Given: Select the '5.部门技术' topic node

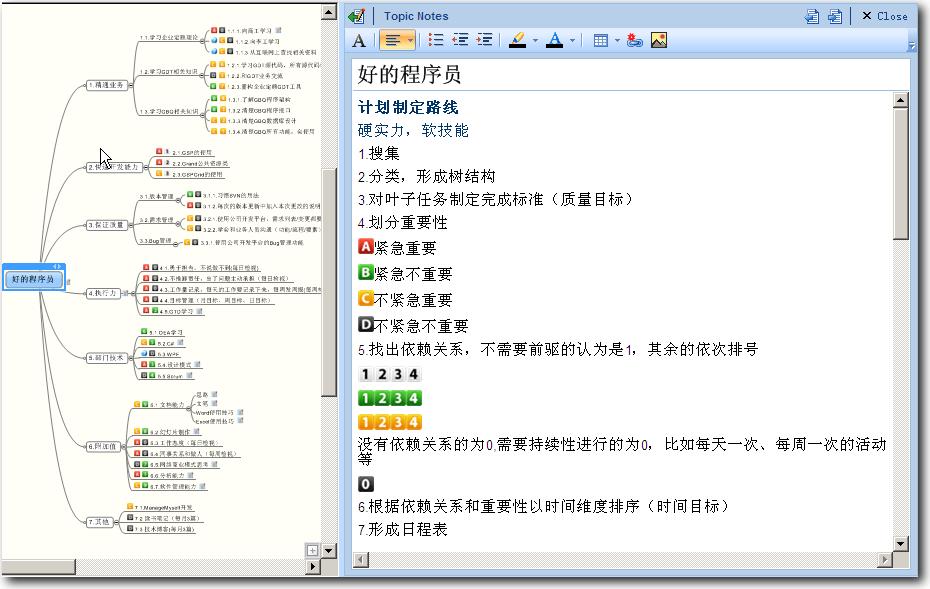Looking at the screenshot, I should pos(106,356).
